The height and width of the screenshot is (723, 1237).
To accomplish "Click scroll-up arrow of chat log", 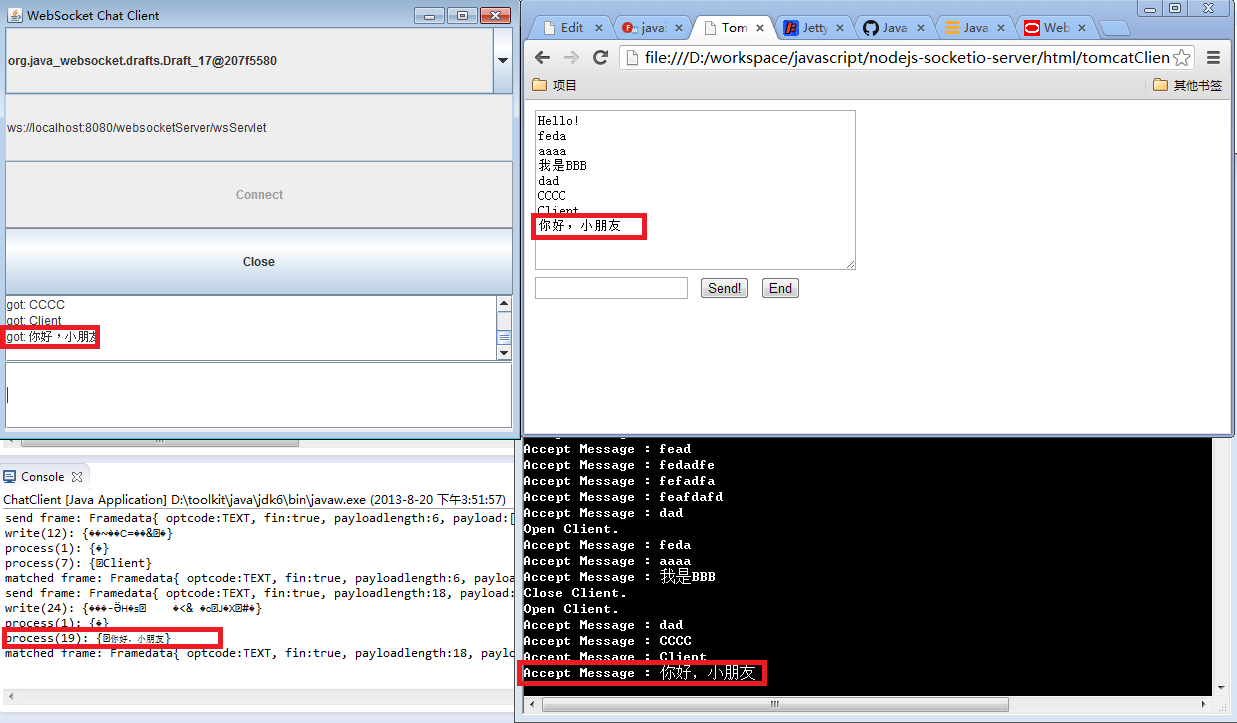I will (x=504, y=303).
